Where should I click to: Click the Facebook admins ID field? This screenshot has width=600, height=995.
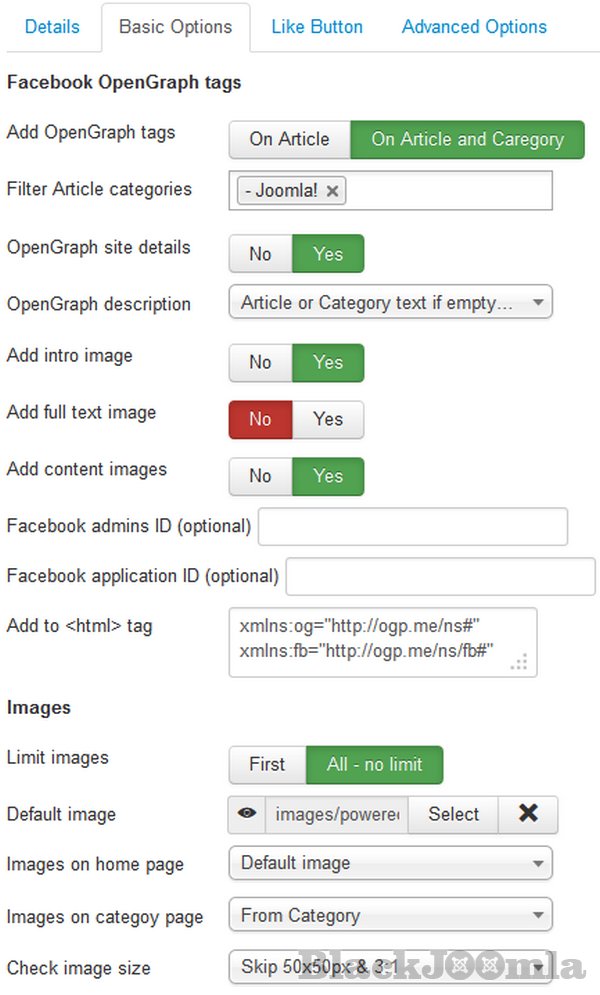412,526
